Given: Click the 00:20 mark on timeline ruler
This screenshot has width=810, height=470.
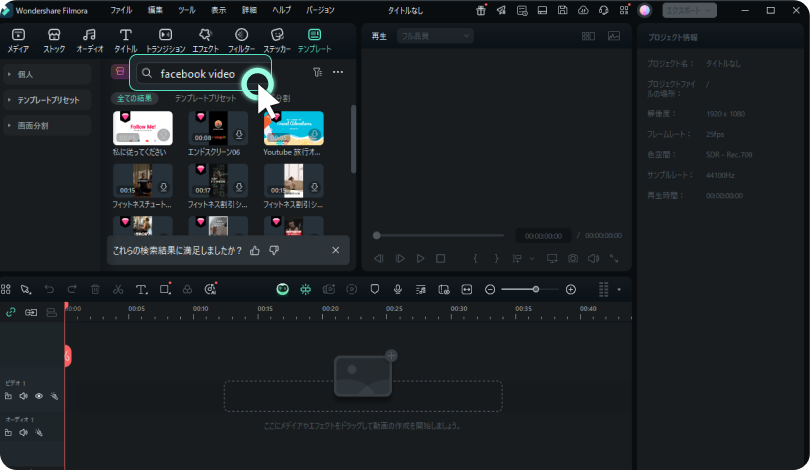Looking at the screenshot, I should 330,308.
